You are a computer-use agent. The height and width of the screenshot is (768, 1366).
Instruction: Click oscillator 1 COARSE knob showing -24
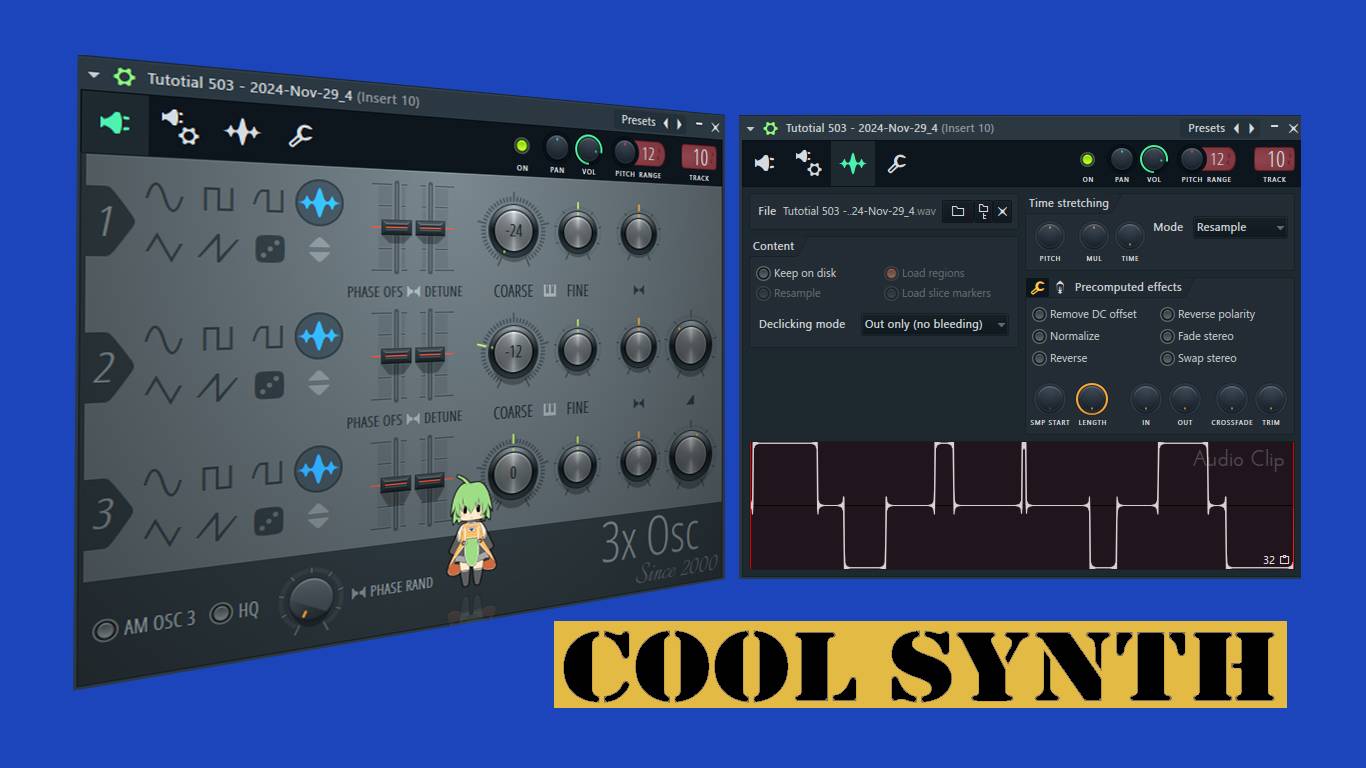click(x=514, y=232)
